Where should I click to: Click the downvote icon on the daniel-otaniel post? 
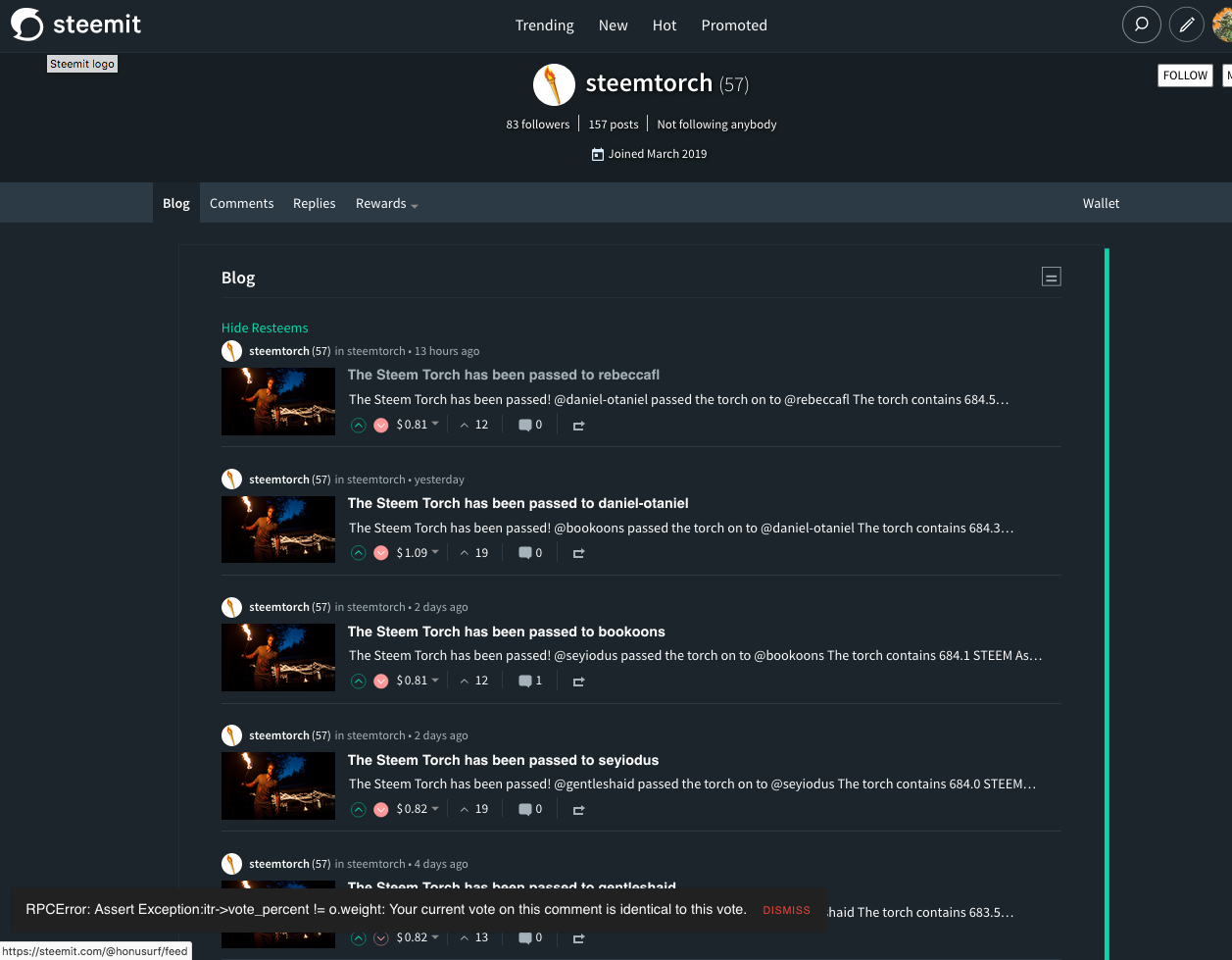380,552
